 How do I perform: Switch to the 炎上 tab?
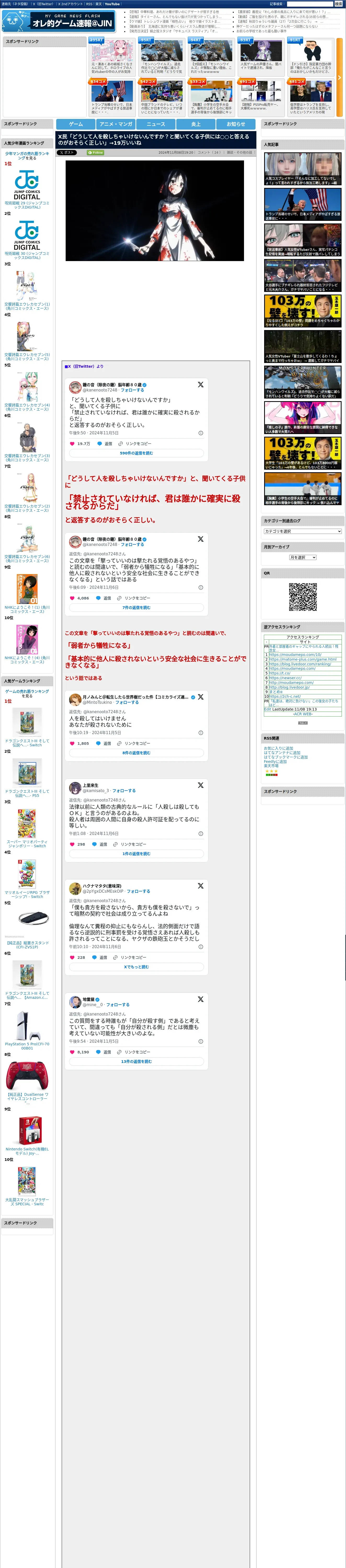click(196, 124)
